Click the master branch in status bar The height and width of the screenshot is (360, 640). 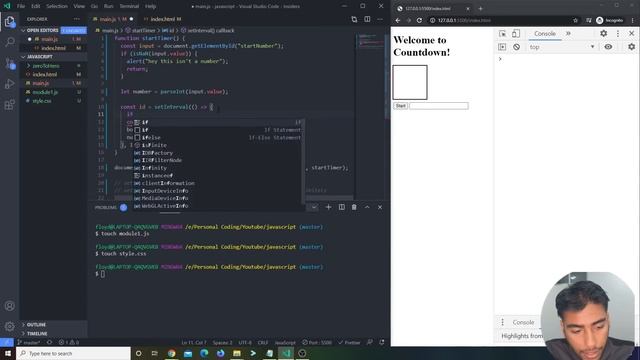(x=29, y=342)
